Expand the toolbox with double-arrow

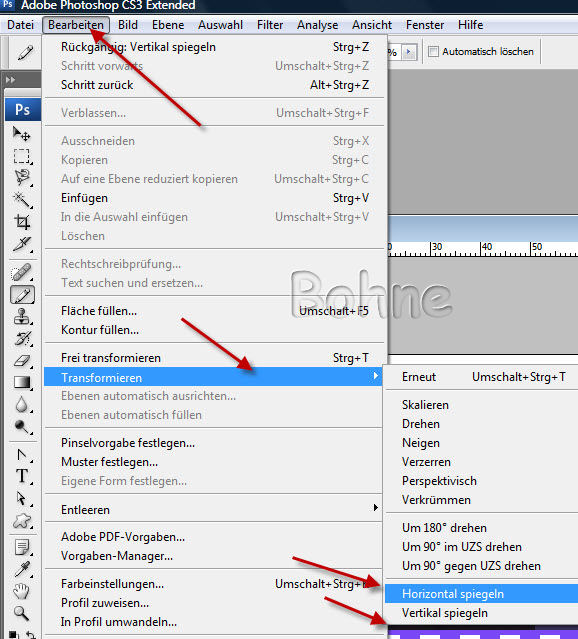pos(11,80)
